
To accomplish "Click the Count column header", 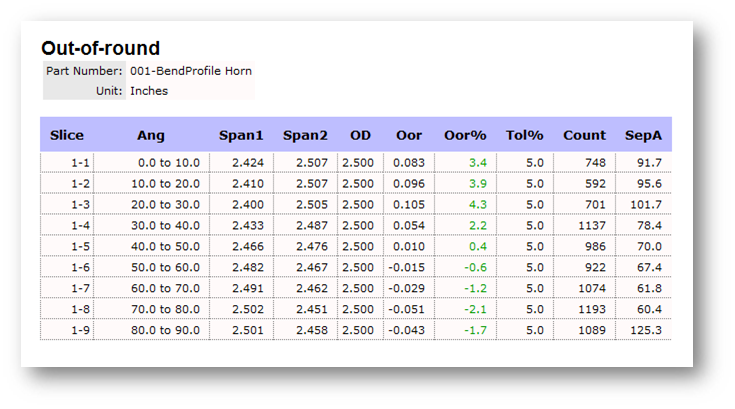I will click(x=584, y=135).
